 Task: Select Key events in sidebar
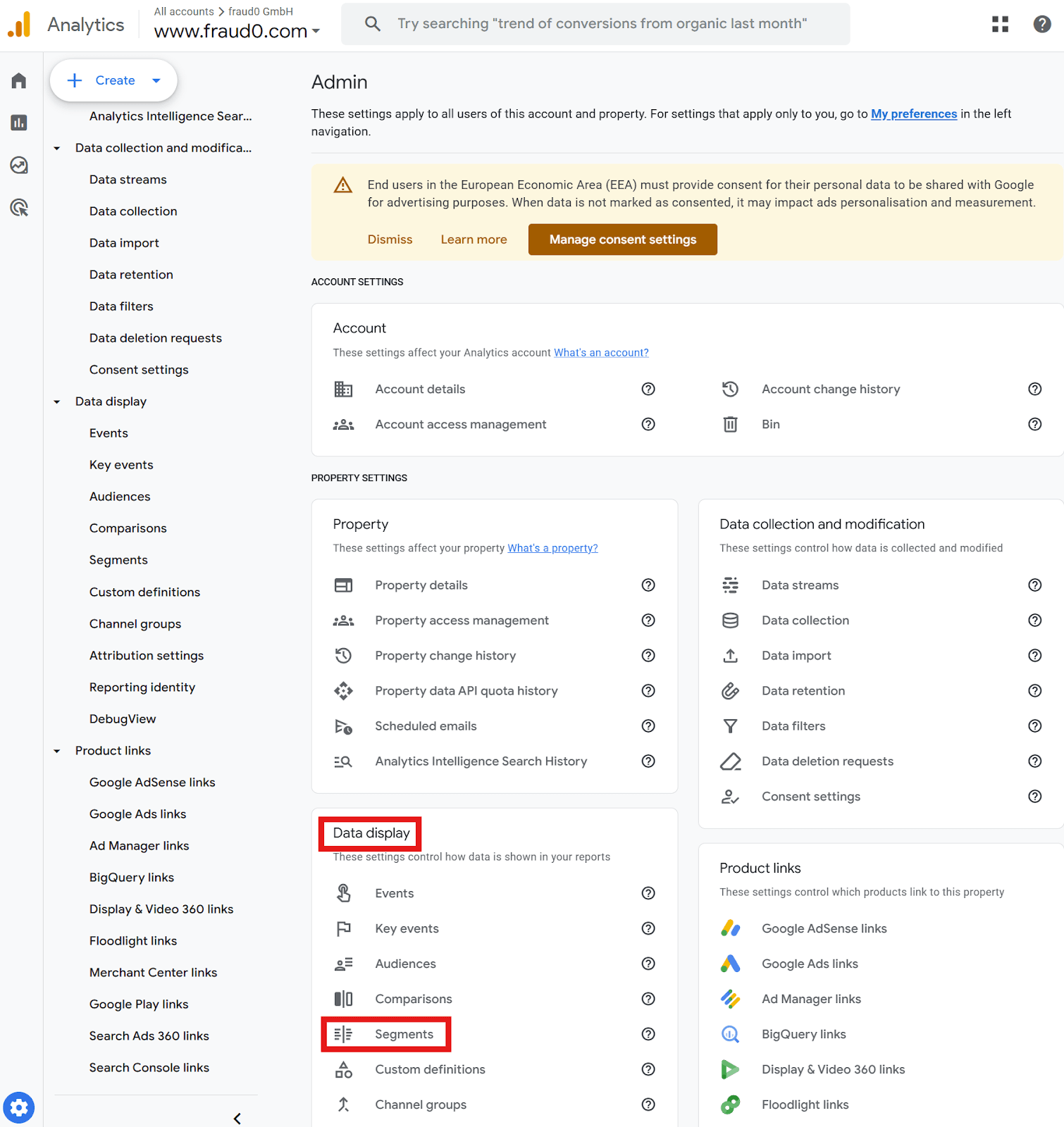pos(121,465)
